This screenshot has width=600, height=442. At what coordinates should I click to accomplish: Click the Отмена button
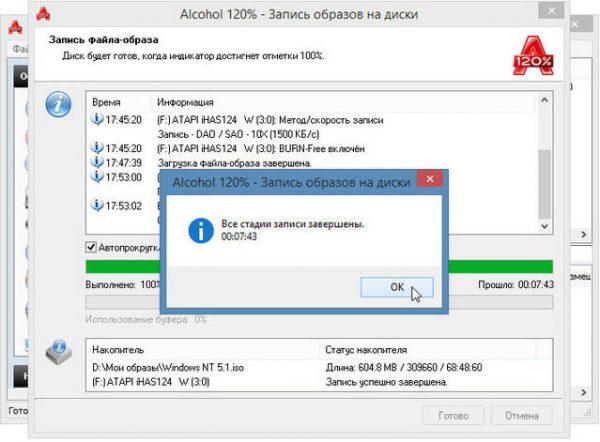(522, 416)
